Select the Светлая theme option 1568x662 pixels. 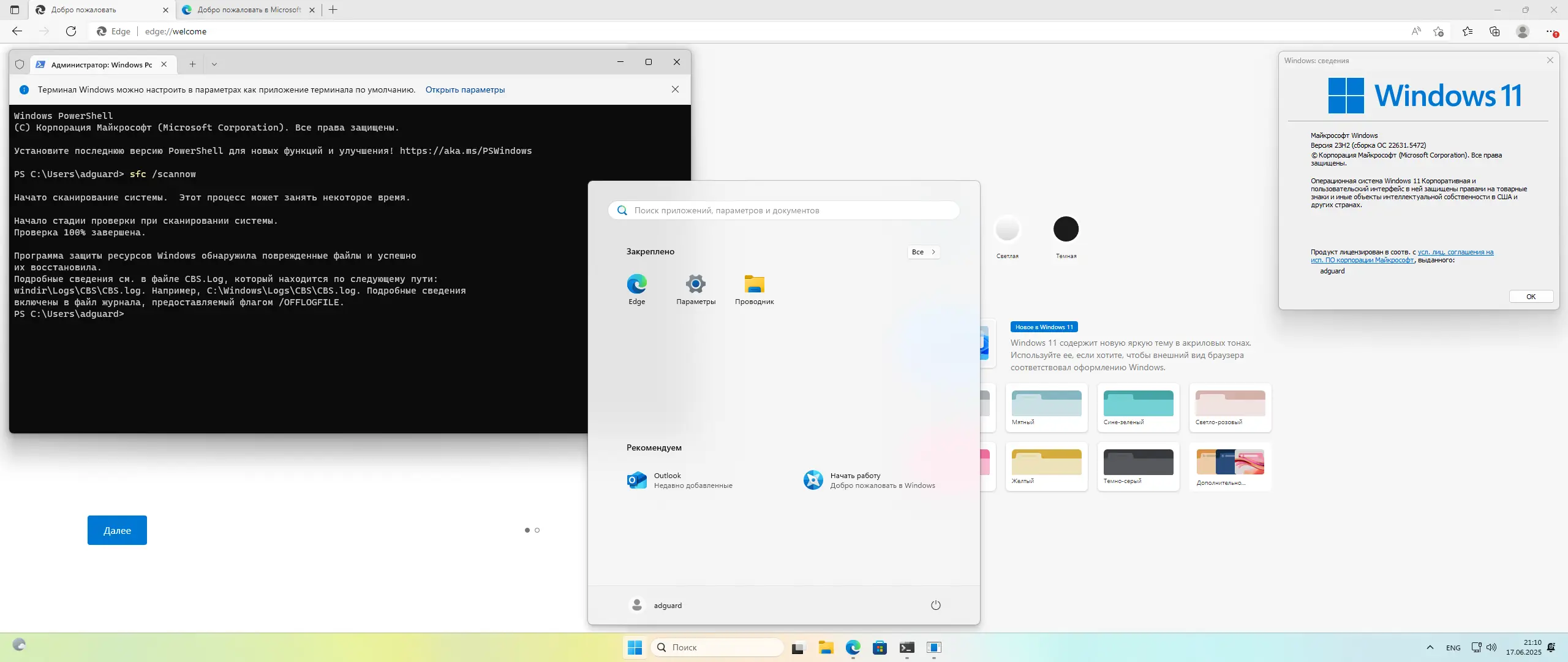[1008, 229]
